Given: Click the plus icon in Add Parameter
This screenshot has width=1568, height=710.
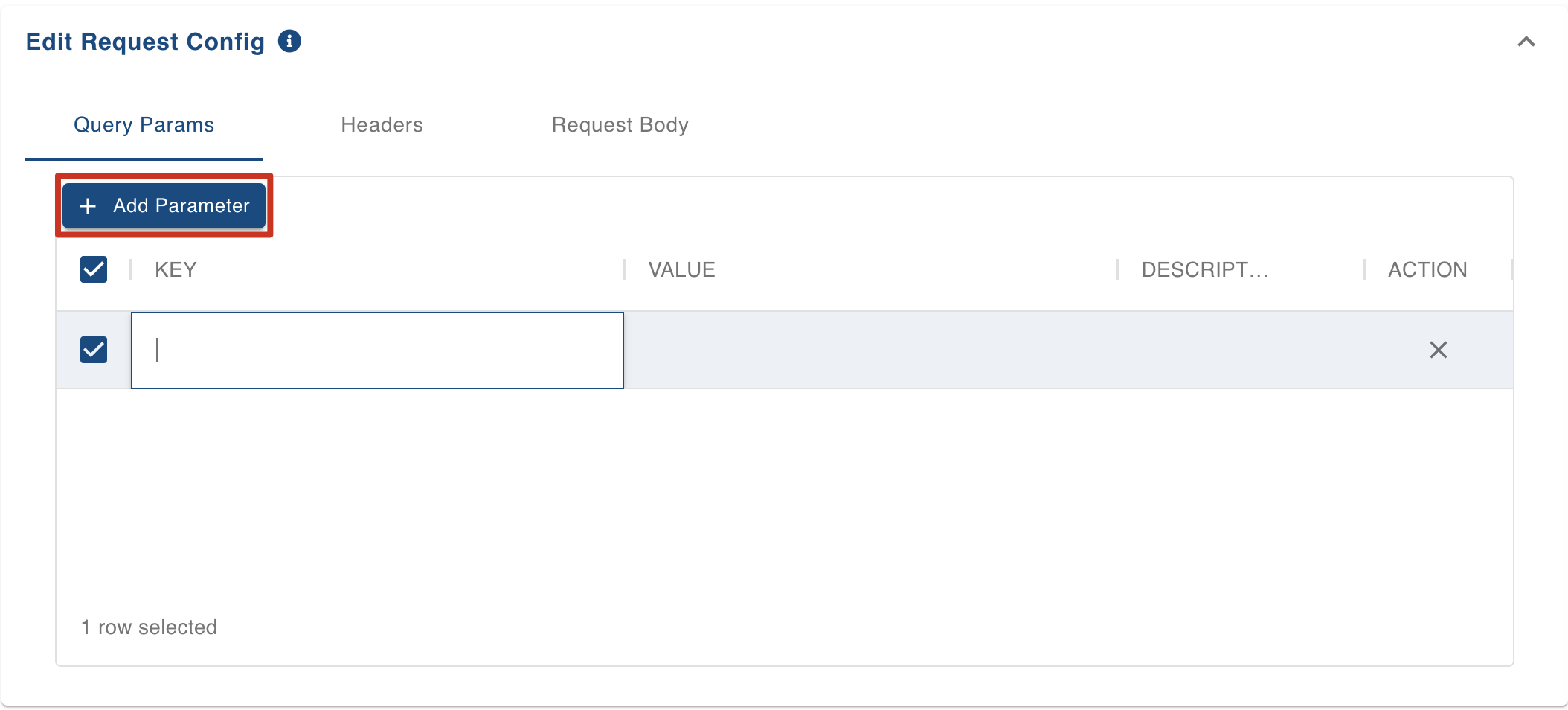Looking at the screenshot, I should click(x=88, y=206).
